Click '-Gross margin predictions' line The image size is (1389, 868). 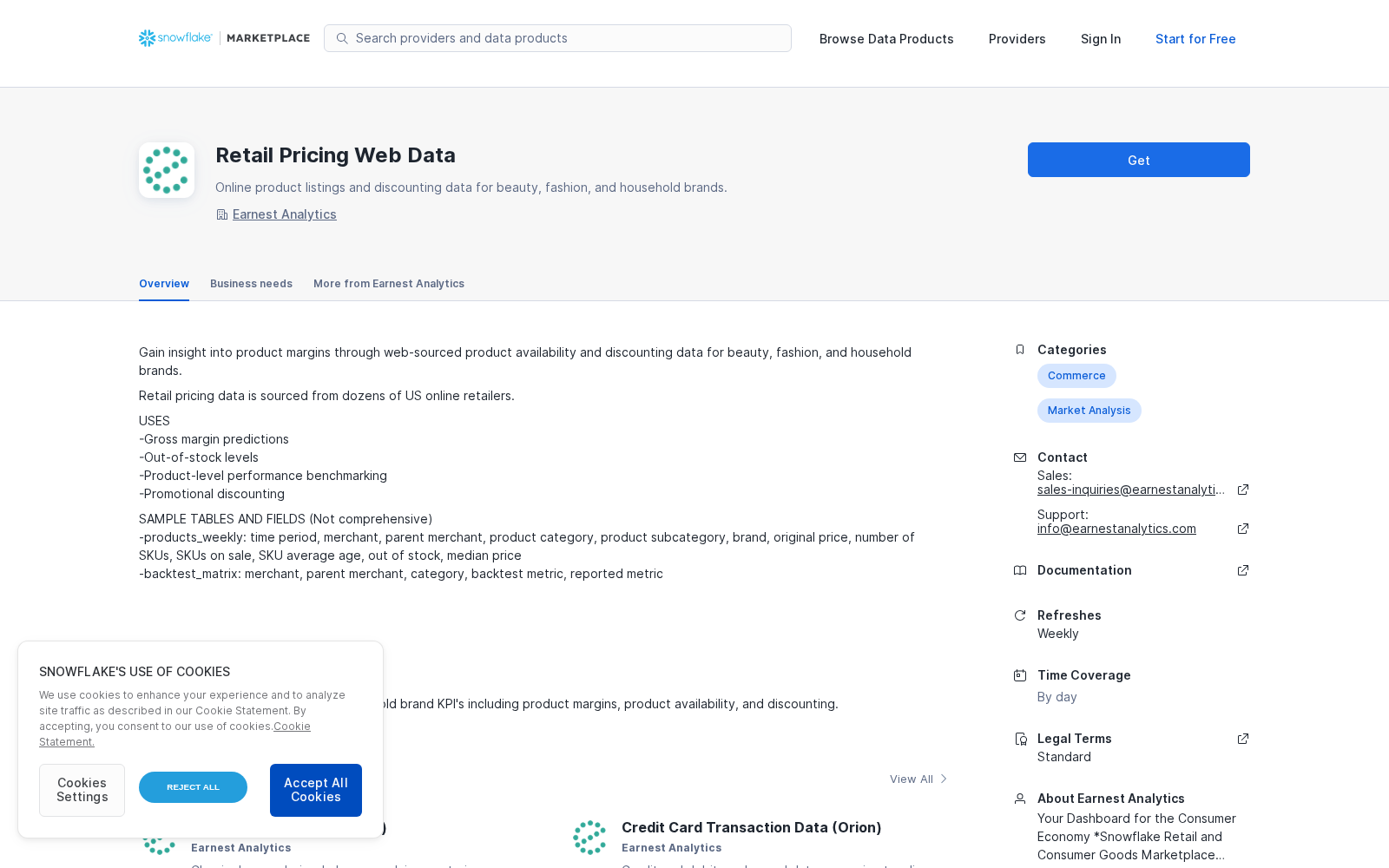[x=214, y=439]
